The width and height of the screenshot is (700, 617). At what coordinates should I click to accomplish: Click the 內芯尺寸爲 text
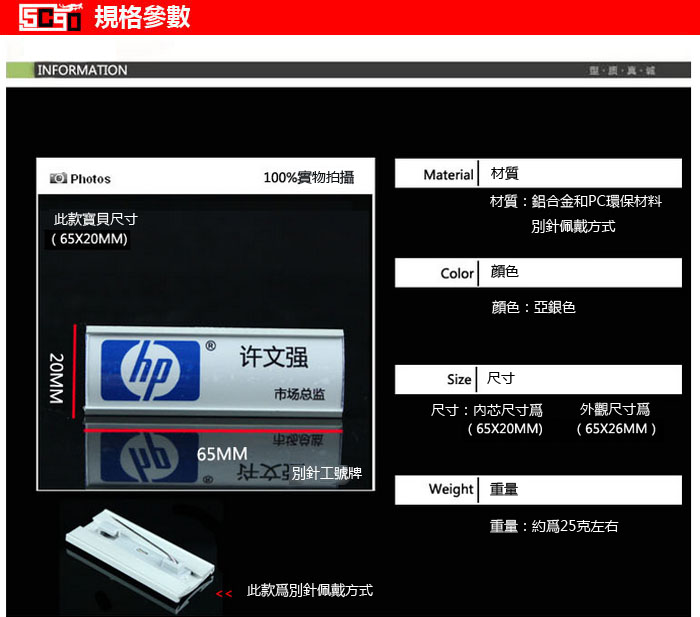tap(508, 410)
